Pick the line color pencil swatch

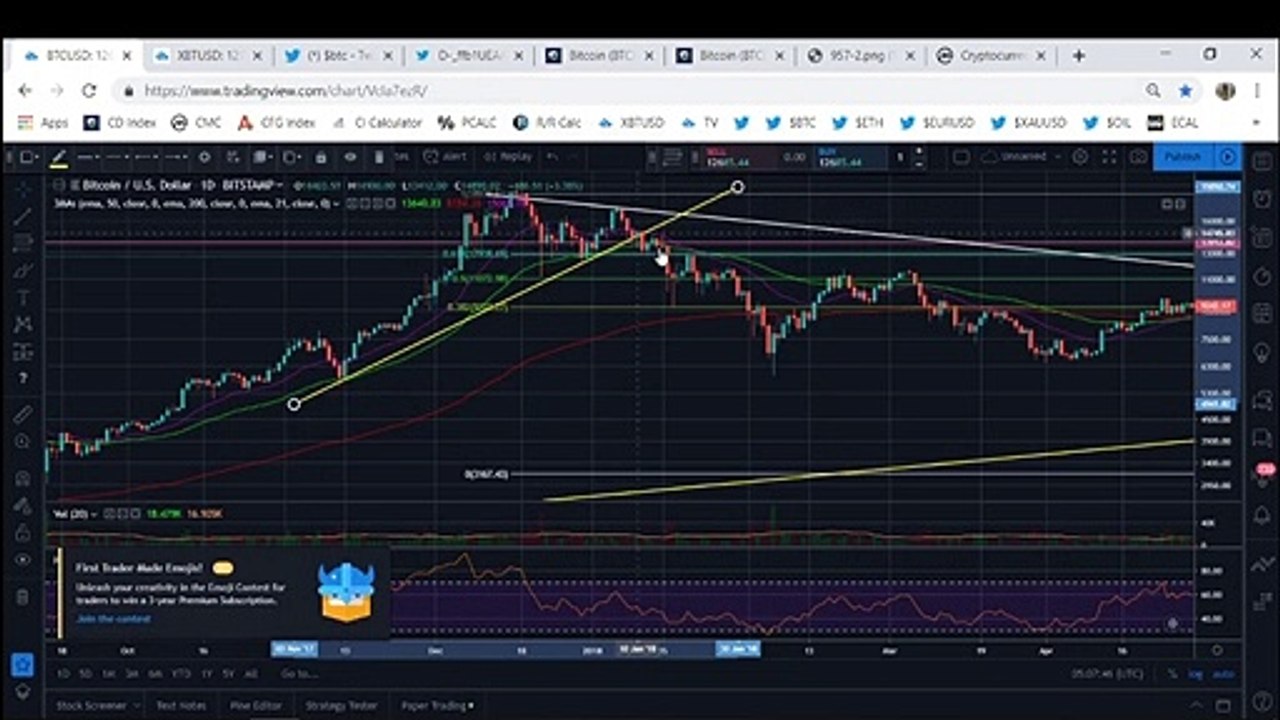click(x=59, y=157)
